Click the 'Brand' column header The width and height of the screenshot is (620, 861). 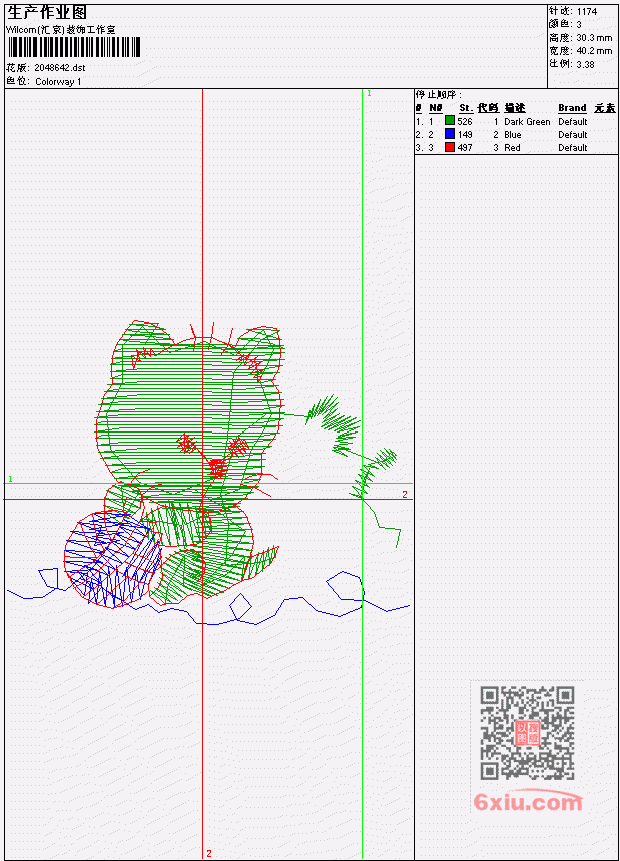pyautogui.click(x=572, y=108)
